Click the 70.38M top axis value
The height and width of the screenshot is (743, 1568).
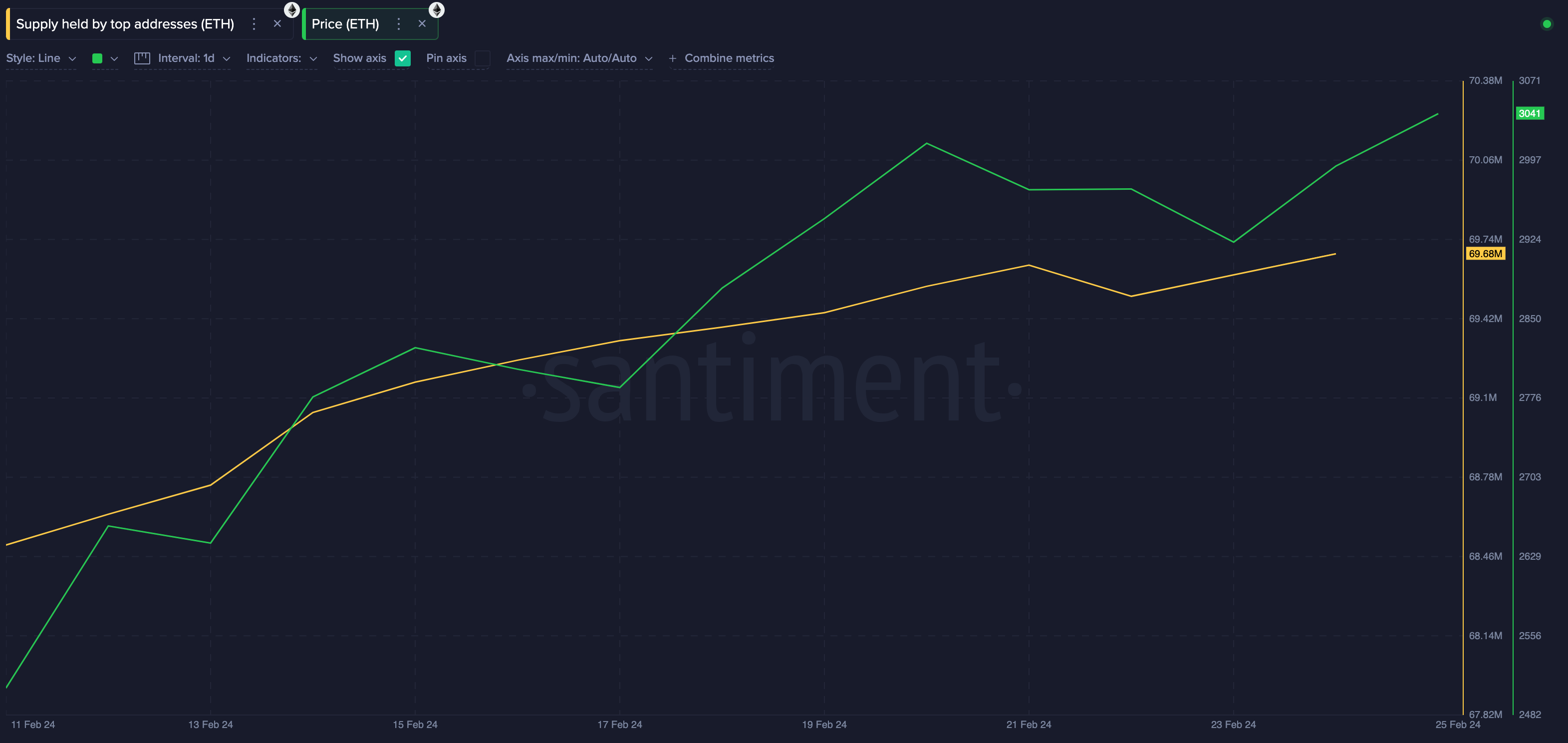tap(1485, 80)
